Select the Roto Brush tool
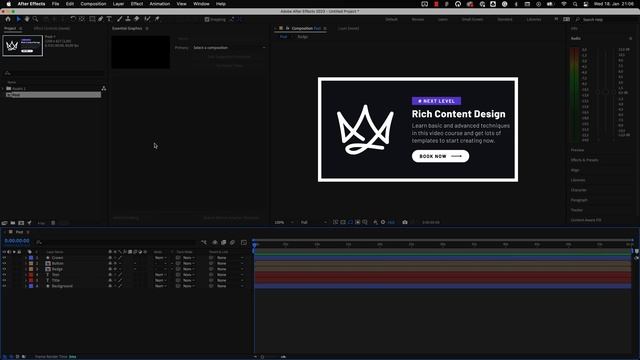 pos(147,19)
